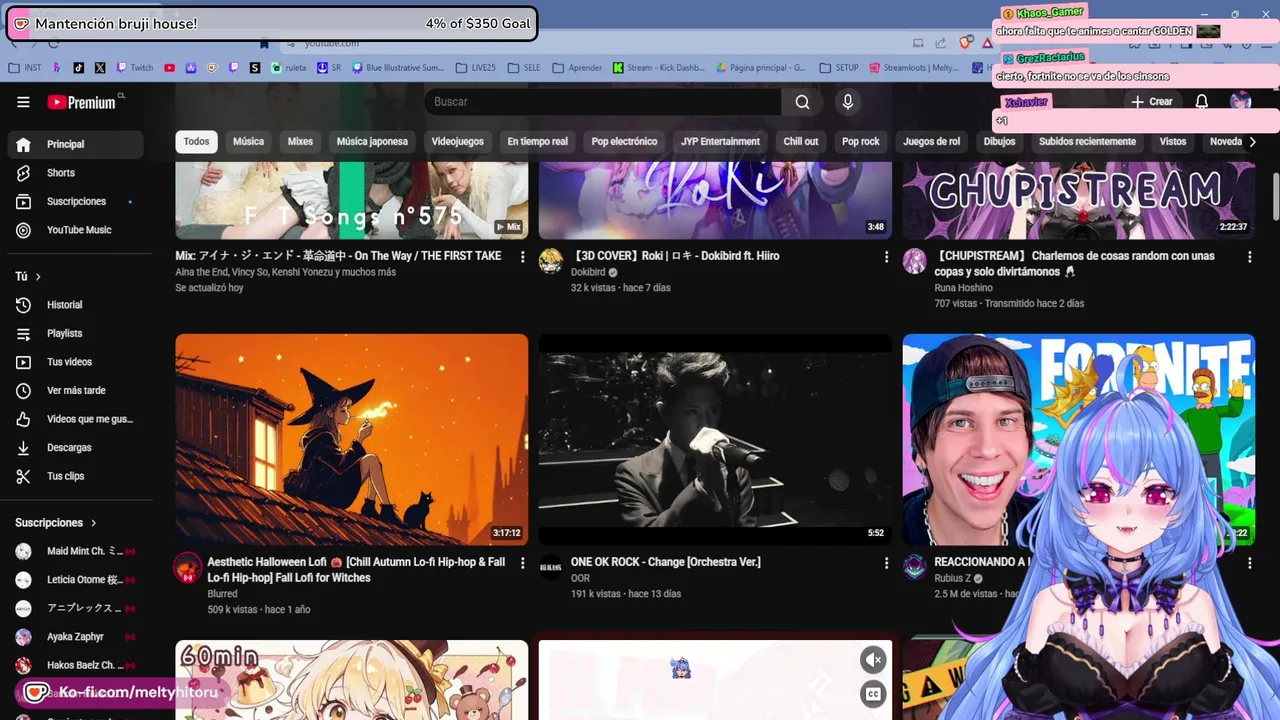Open options menu for CHUPISTREAM video
Image resolution: width=1280 pixels, height=720 pixels.
coord(1249,257)
